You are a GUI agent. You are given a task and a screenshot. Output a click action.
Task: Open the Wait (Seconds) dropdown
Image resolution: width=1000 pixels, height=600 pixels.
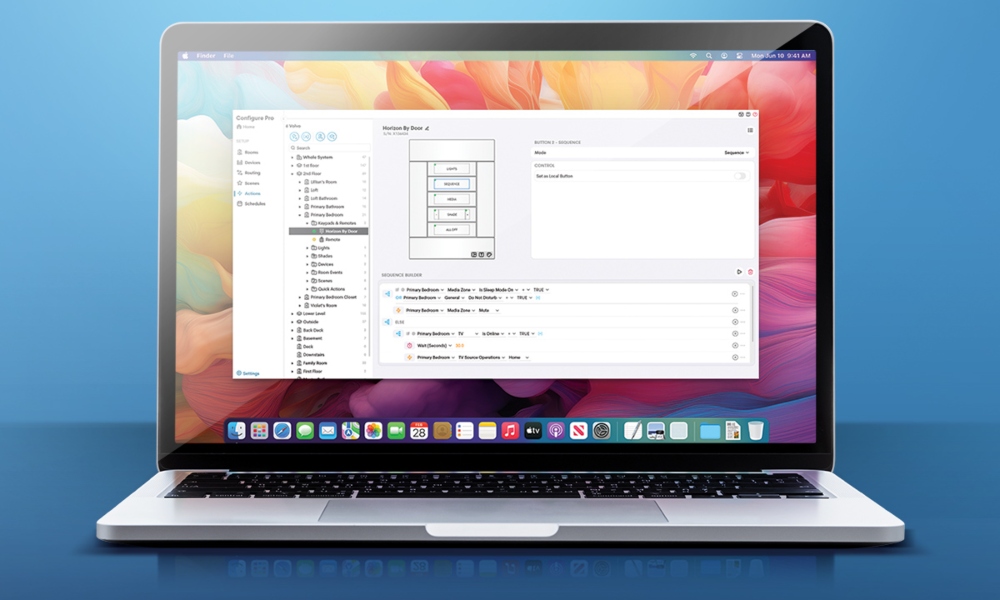point(434,346)
